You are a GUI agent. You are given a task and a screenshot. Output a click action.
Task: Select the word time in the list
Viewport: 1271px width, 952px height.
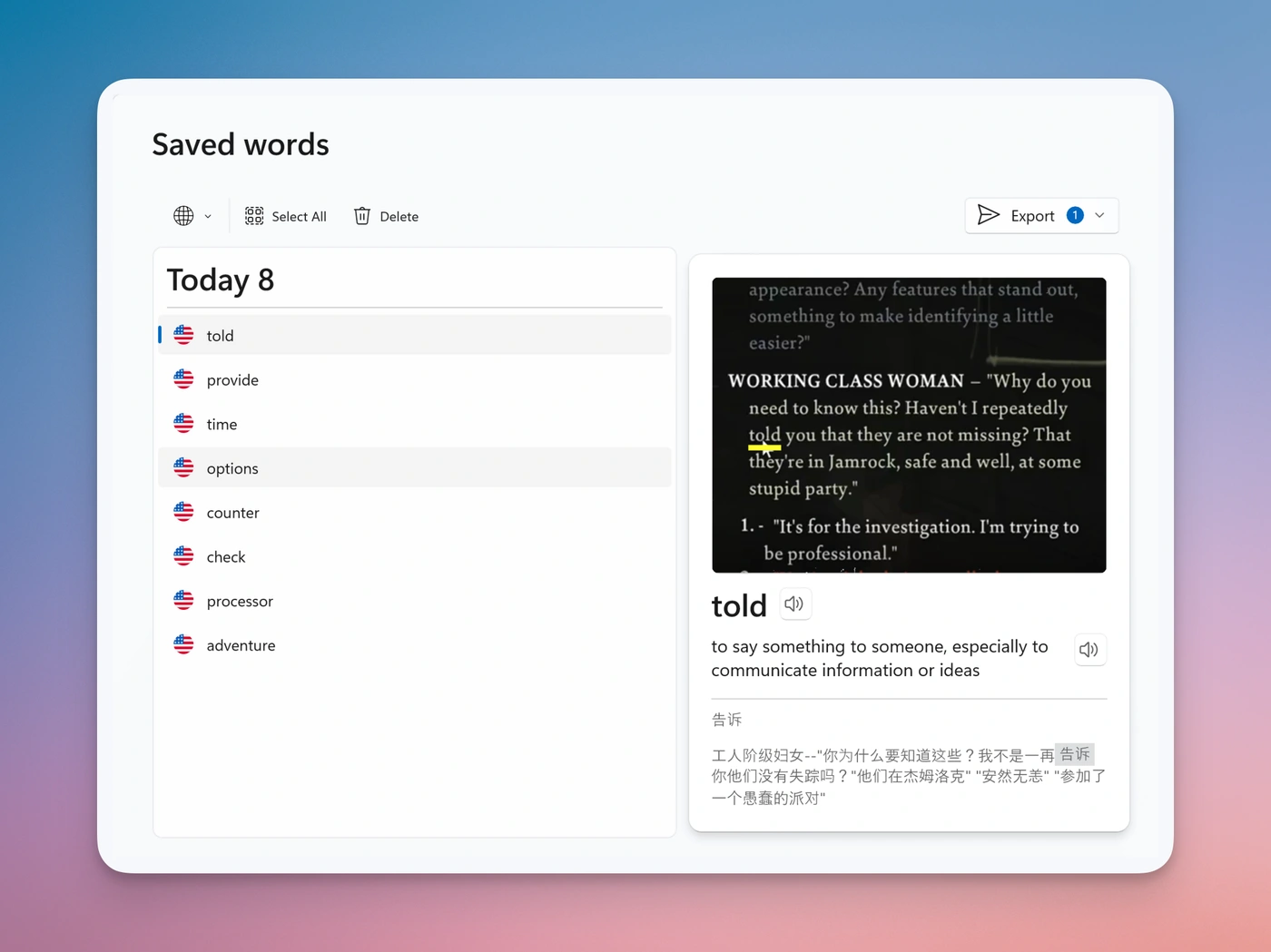(222, 424)
